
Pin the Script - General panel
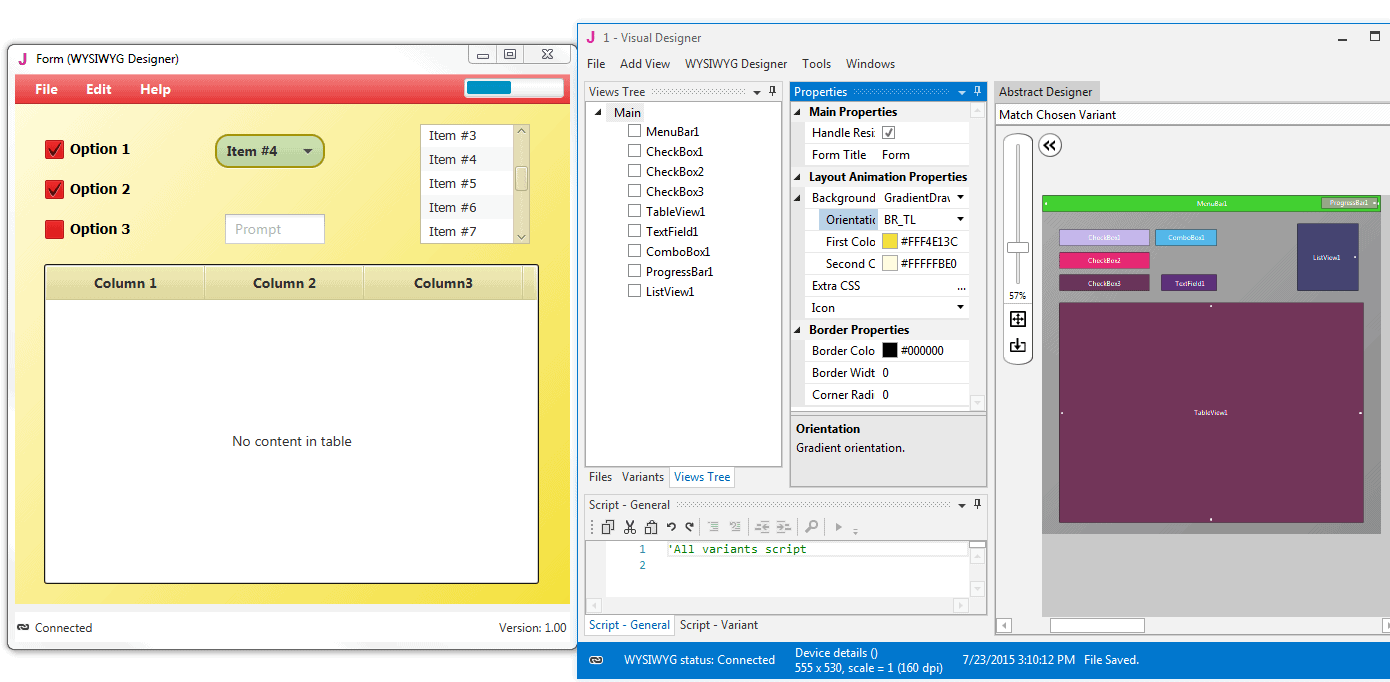[978, 505]
